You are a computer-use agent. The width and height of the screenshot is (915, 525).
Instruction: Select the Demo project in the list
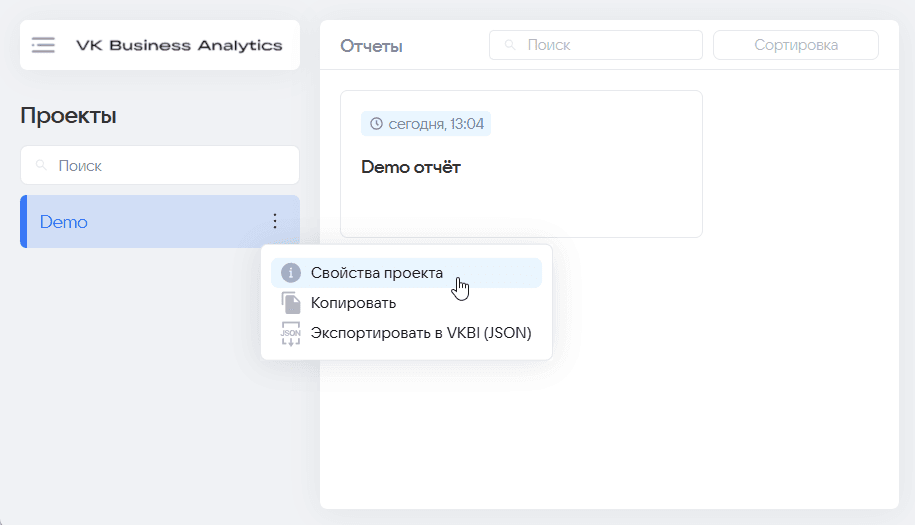(160, 222)
